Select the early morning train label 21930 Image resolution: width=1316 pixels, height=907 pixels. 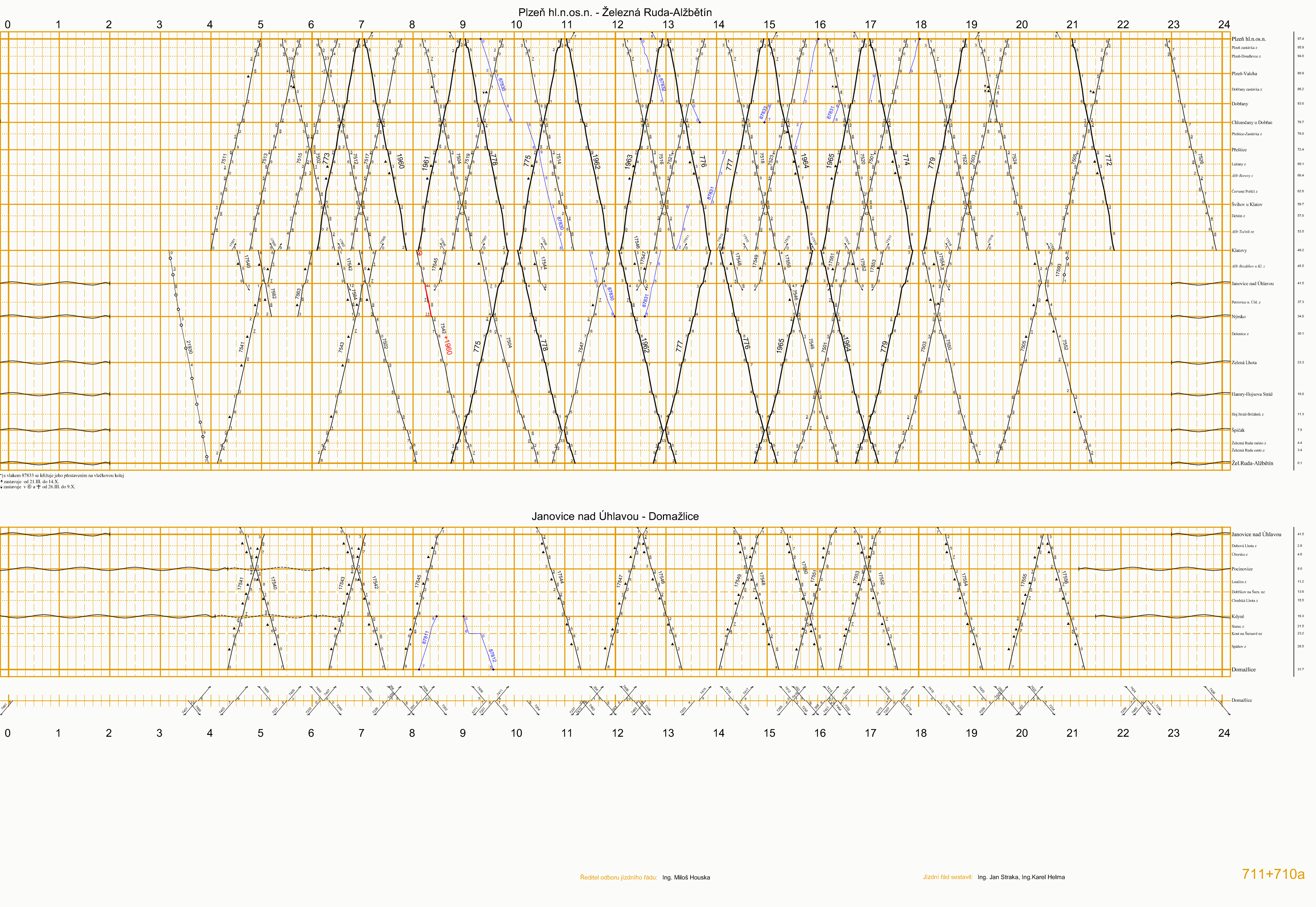point(190,347)
